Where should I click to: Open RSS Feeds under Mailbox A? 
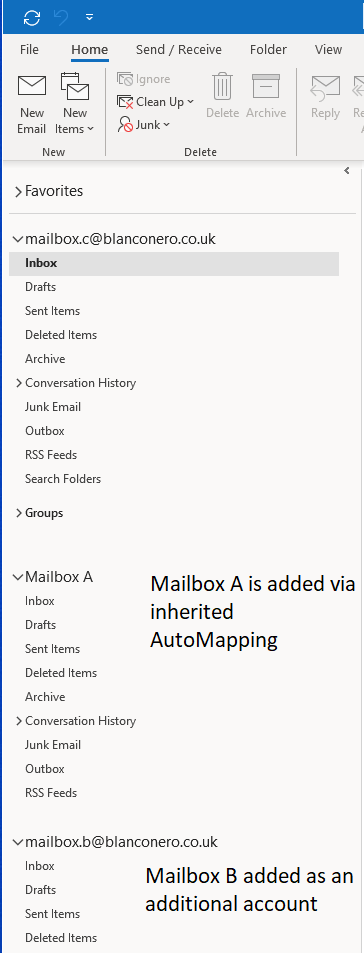coord(51,793)
